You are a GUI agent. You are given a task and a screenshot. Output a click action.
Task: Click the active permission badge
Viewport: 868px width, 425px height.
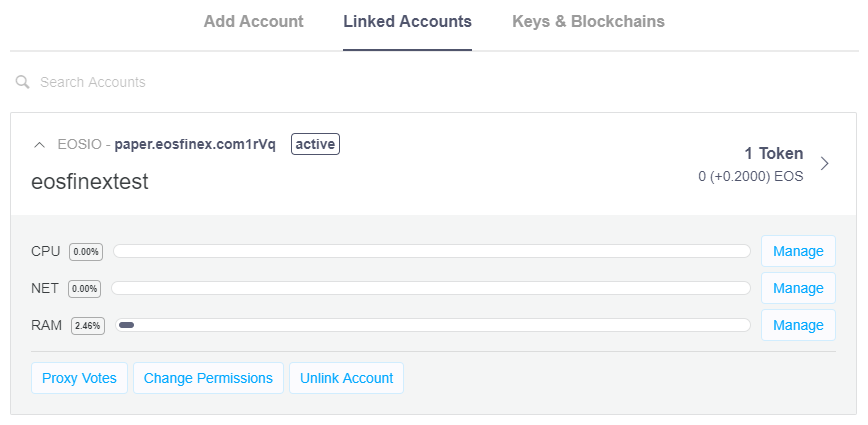315,144
